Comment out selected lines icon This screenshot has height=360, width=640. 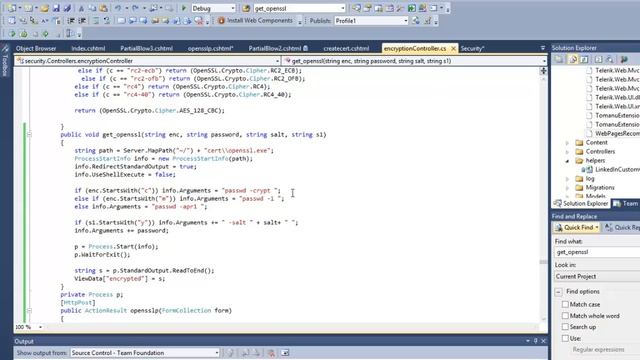(x=96, y=20)
